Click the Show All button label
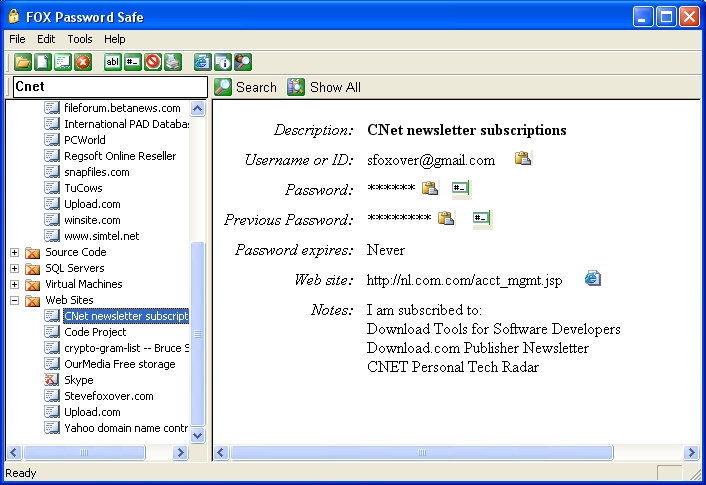Image resolution: width=706 pixels, height=485 pixels. pos(335,87)
